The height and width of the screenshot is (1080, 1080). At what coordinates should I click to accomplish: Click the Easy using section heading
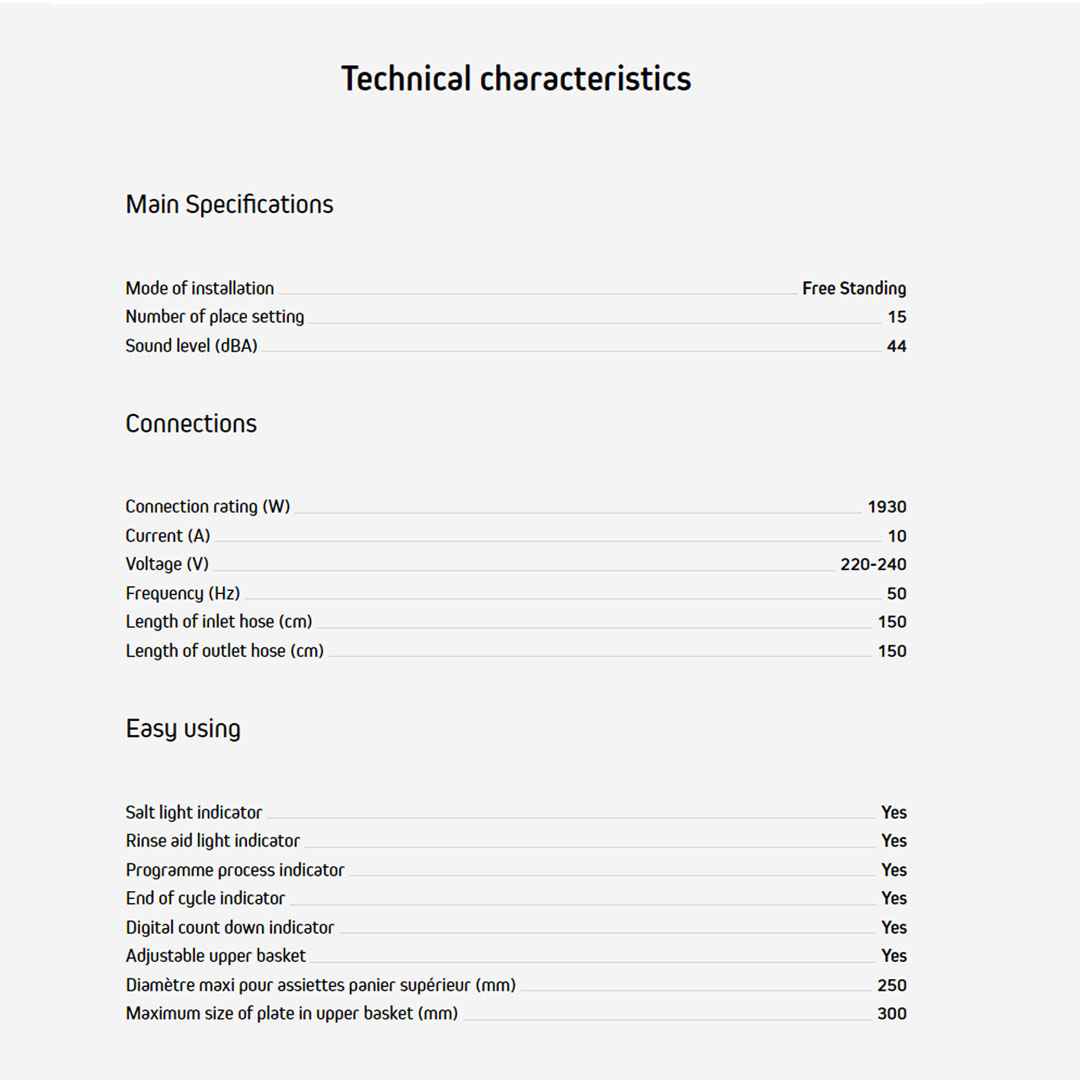183,729
